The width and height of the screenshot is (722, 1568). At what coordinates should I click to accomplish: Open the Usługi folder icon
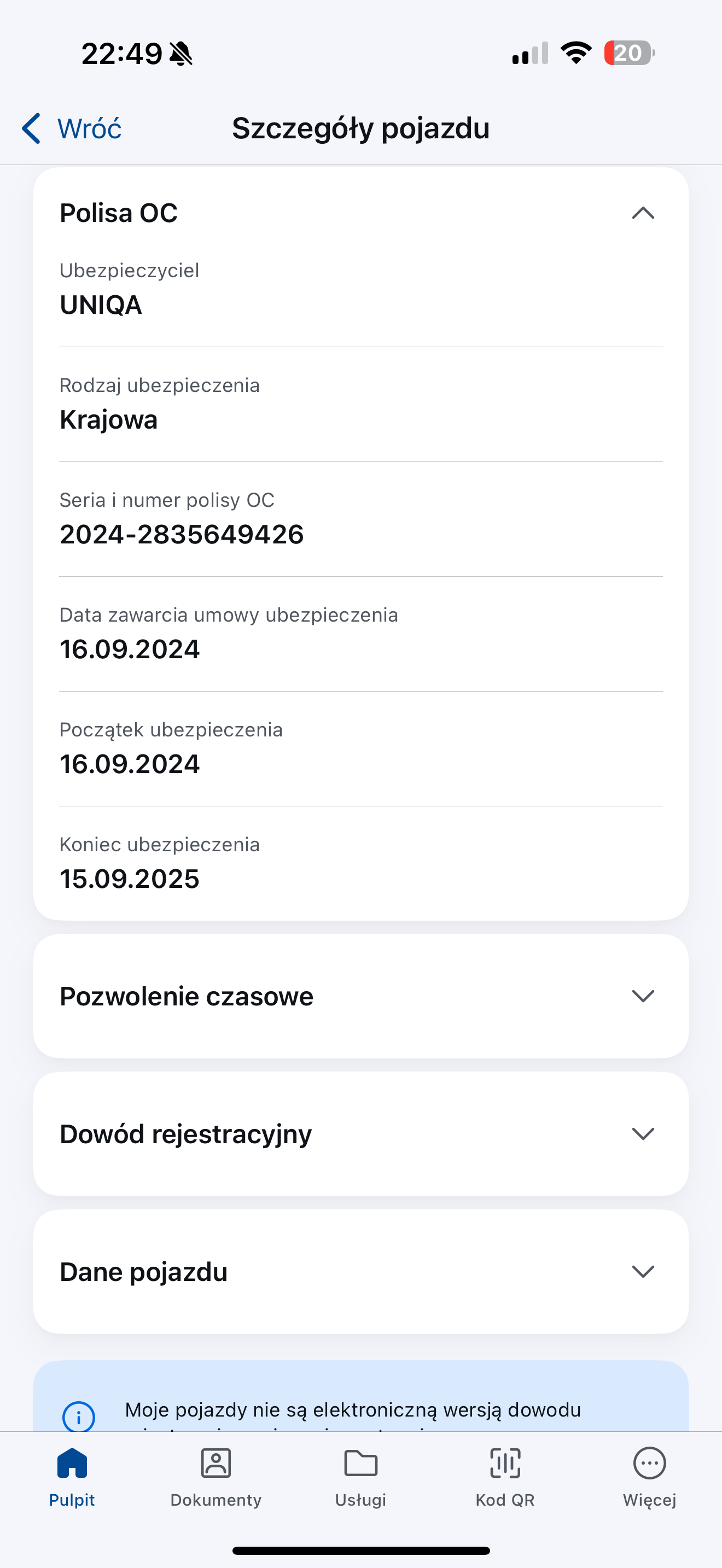[361, 1462]
